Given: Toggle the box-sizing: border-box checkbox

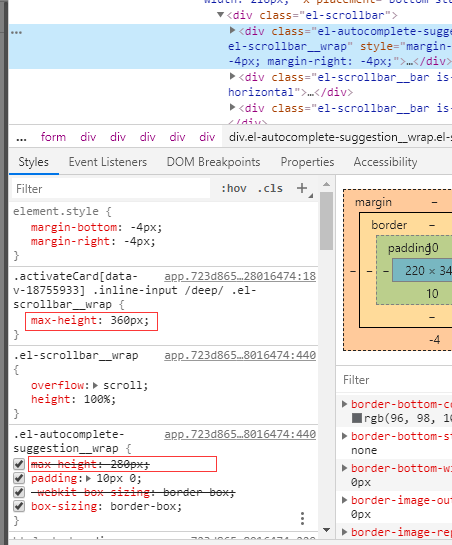Looking at the screenshot, I should tap(19, 506).
